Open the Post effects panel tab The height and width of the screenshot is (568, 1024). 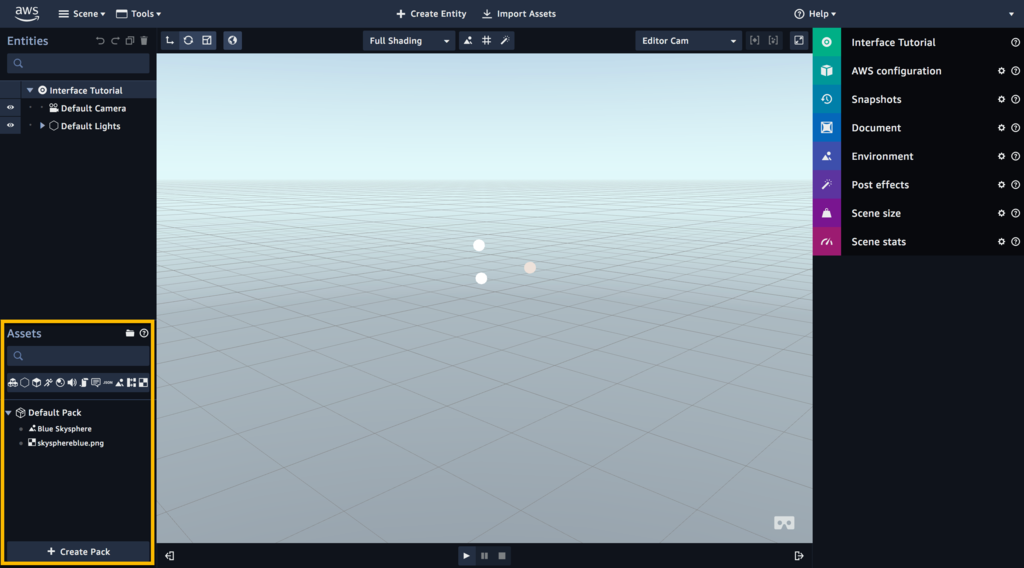[x=827, y=185]
